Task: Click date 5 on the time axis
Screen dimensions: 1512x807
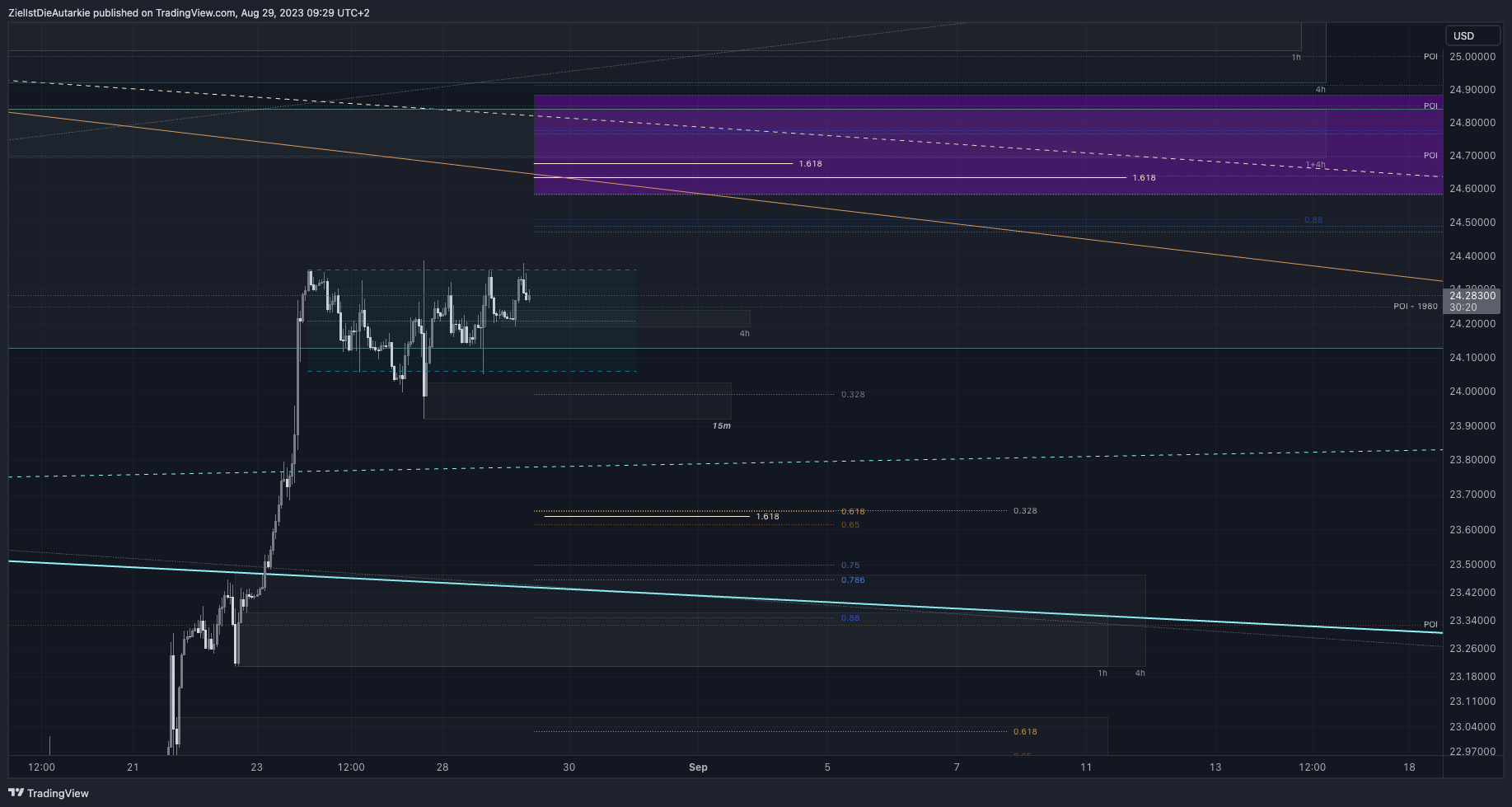Action: click(827, 767)
